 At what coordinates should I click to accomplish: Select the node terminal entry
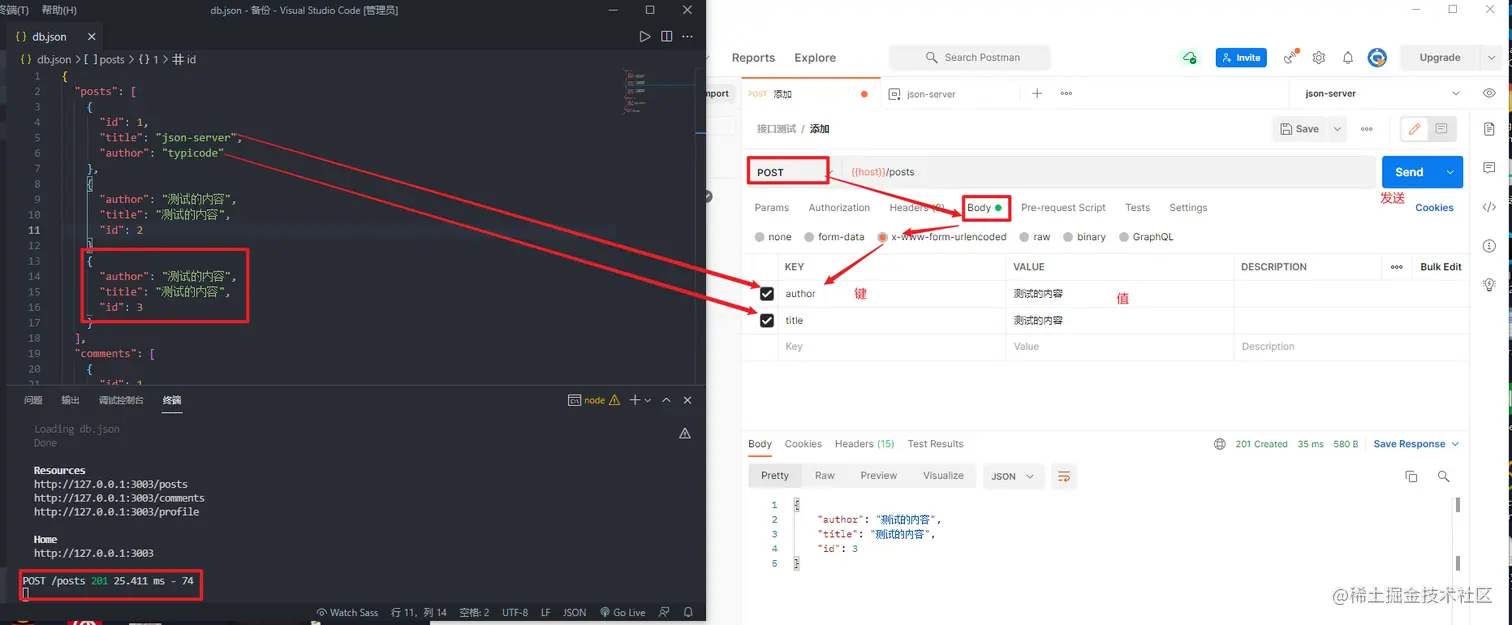pos(594,400)
